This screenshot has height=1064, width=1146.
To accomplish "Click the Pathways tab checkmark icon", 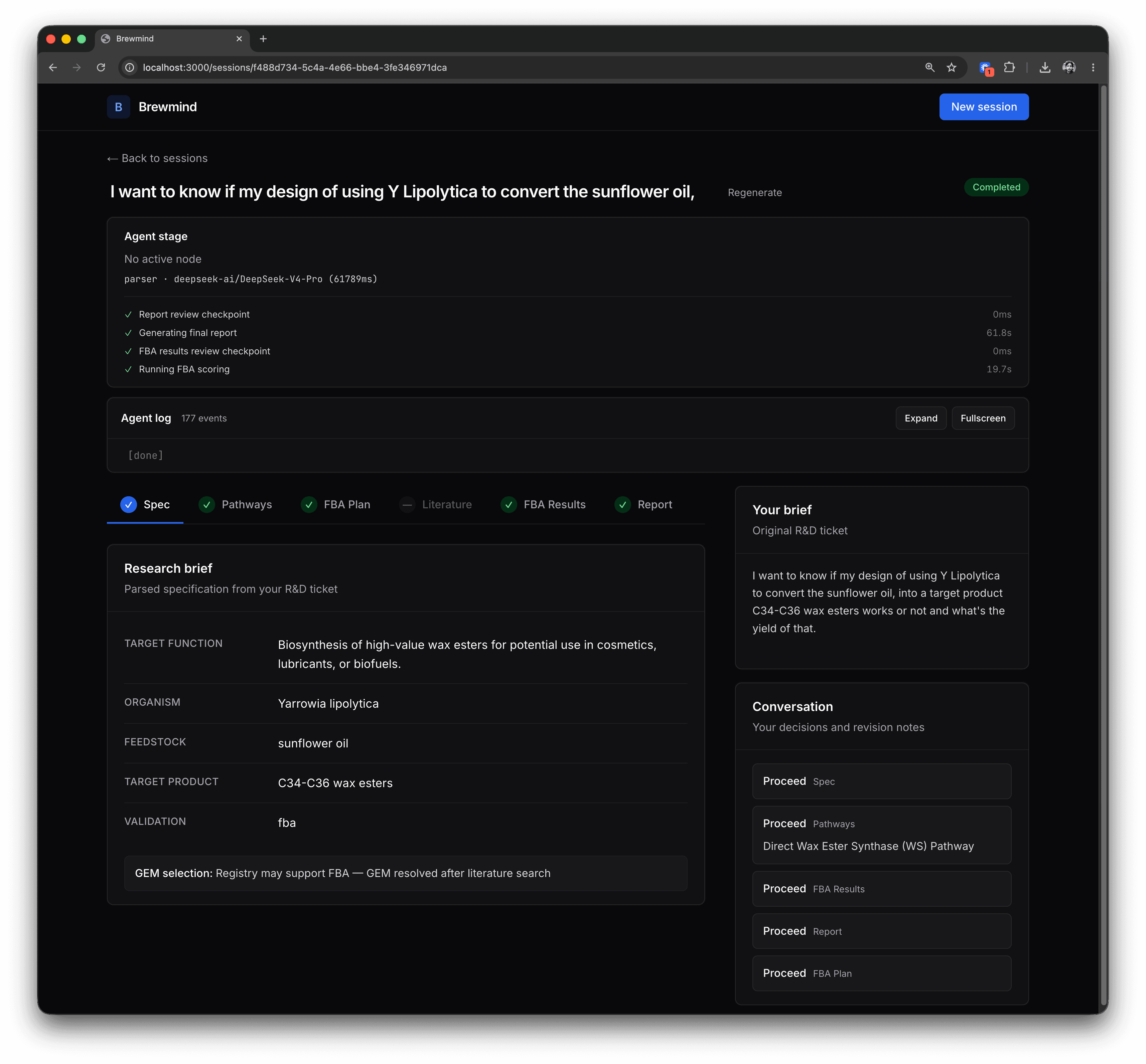I will 207,504.
